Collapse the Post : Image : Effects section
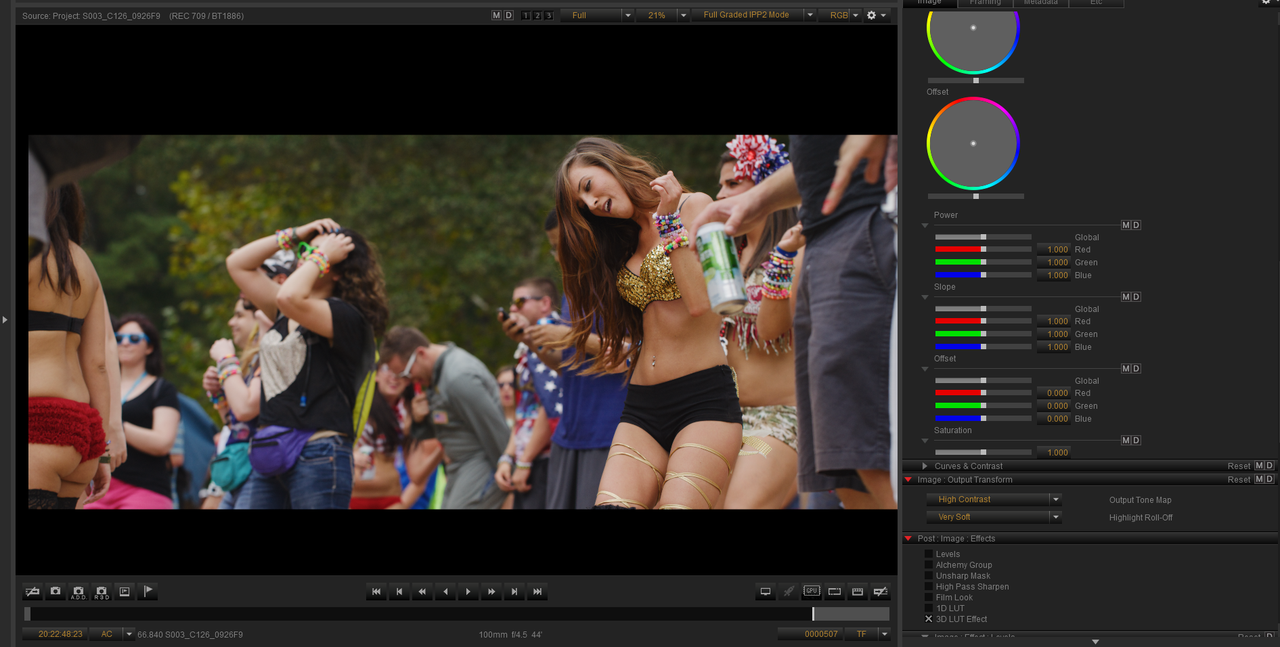Screen dimensions: 1280x647 pos(909,538)
